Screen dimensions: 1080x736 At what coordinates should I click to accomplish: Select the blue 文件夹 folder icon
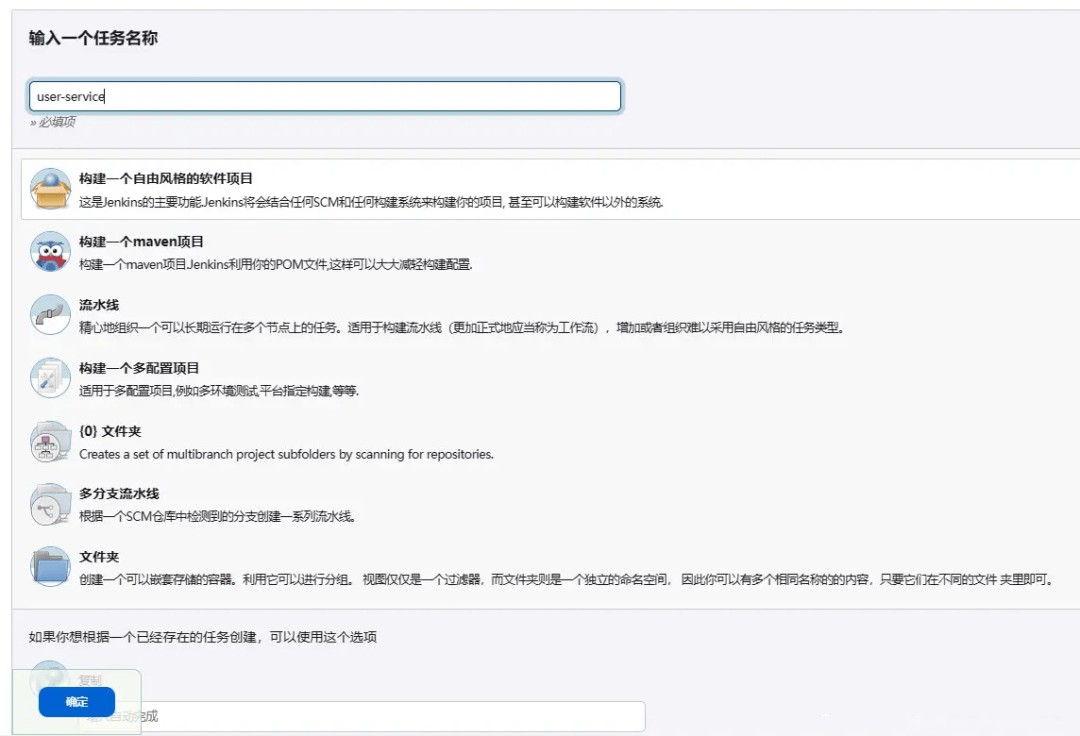click(x=48, y=567)
